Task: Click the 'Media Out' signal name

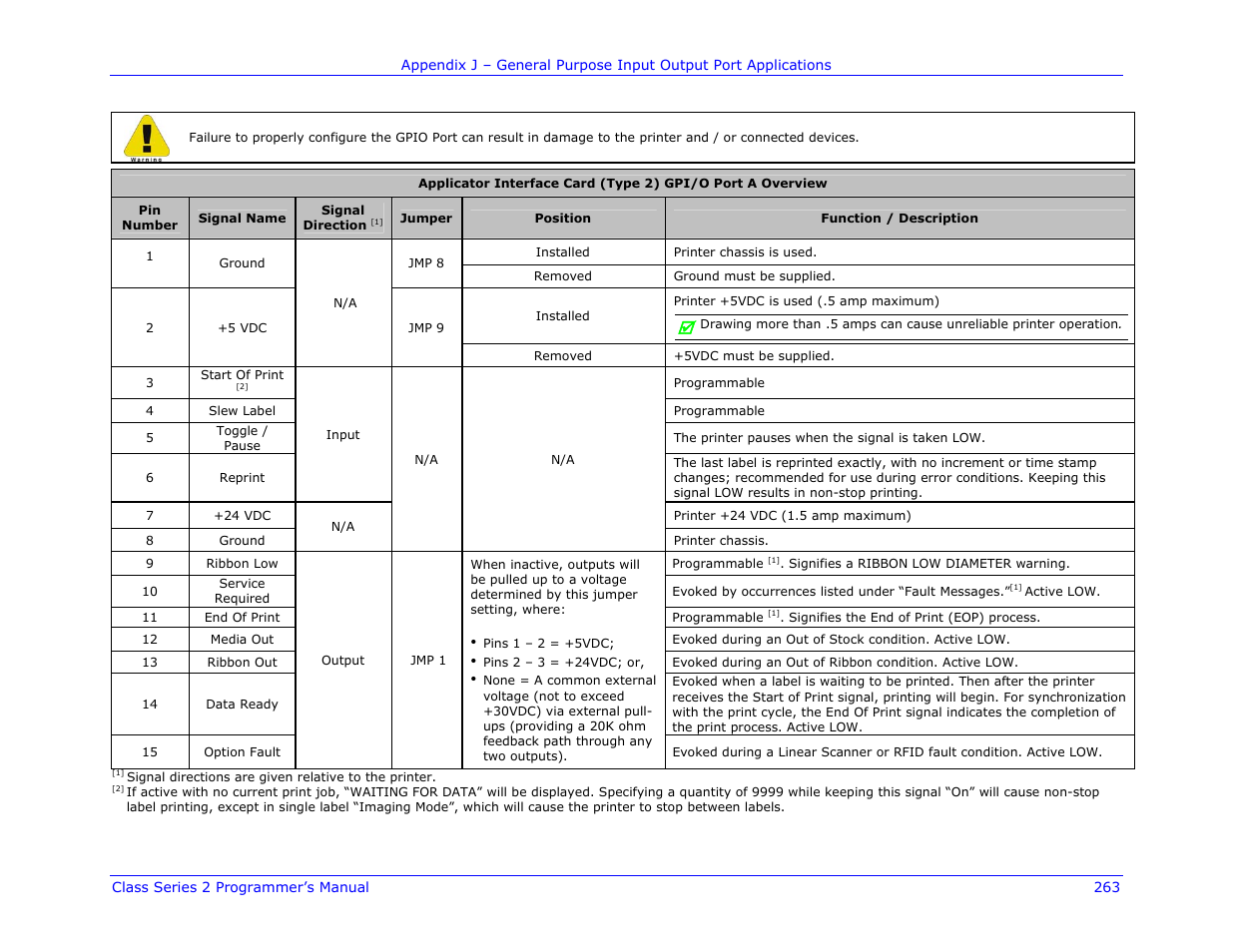Action: tap(243, 640)
